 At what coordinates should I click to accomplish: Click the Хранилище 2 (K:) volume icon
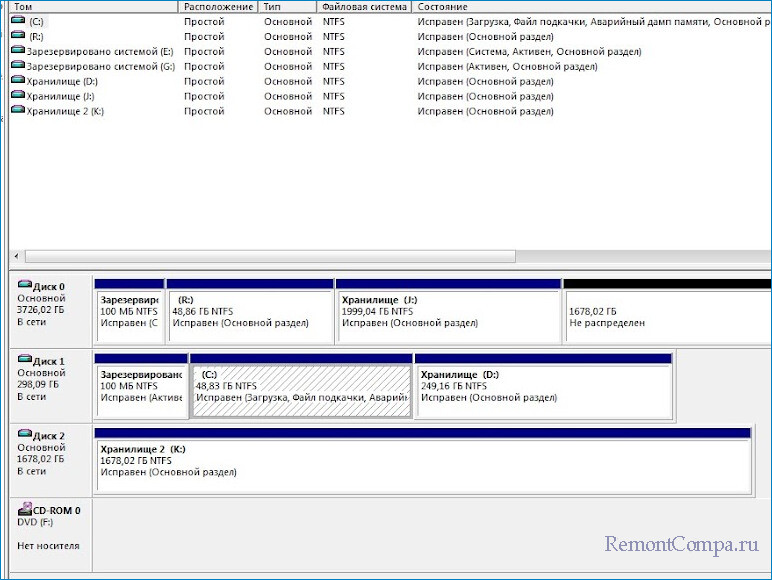click(18, 111)
